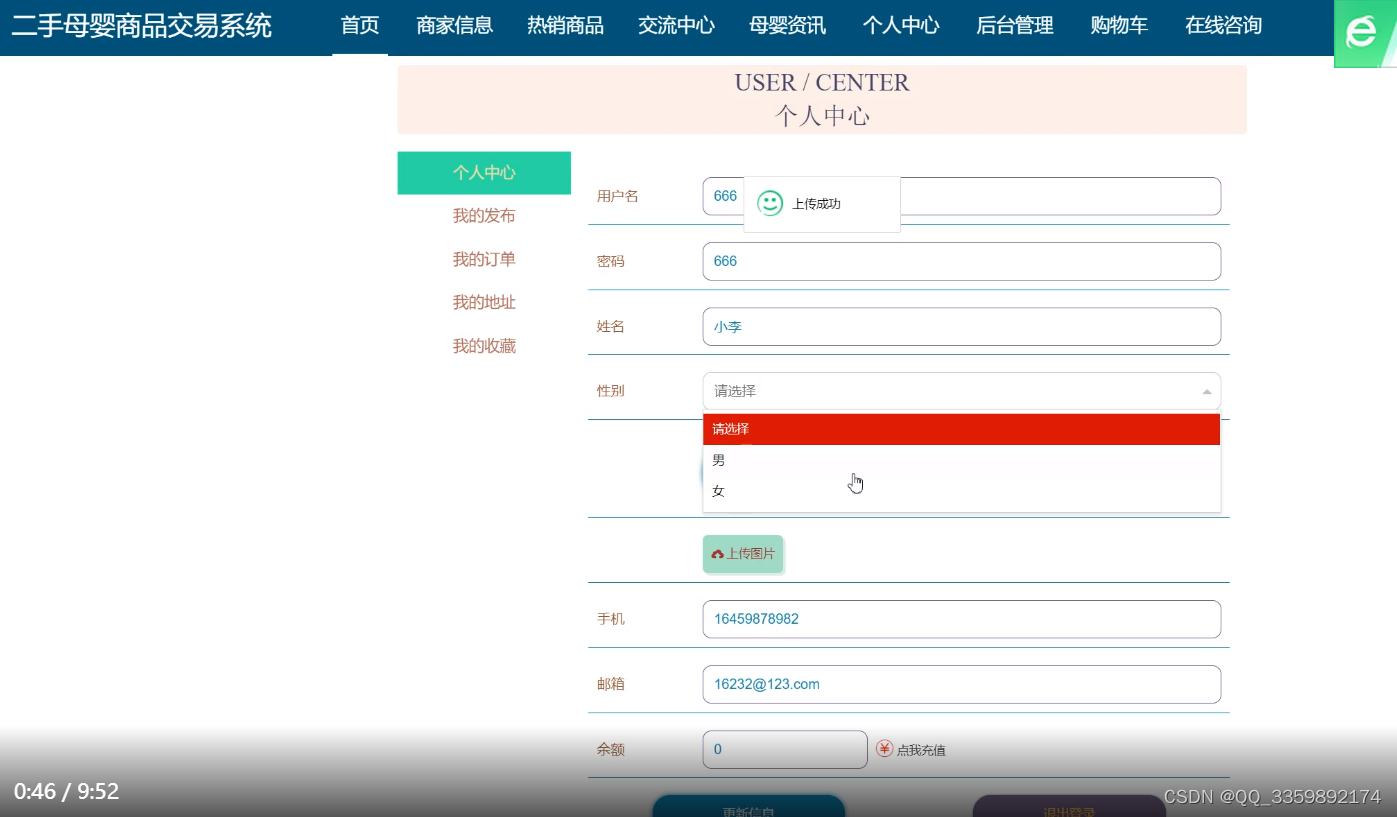Viewport: 1397px width, 817px height.
Task: Open 交流中心 in top navigation
Action: (676, 26)
